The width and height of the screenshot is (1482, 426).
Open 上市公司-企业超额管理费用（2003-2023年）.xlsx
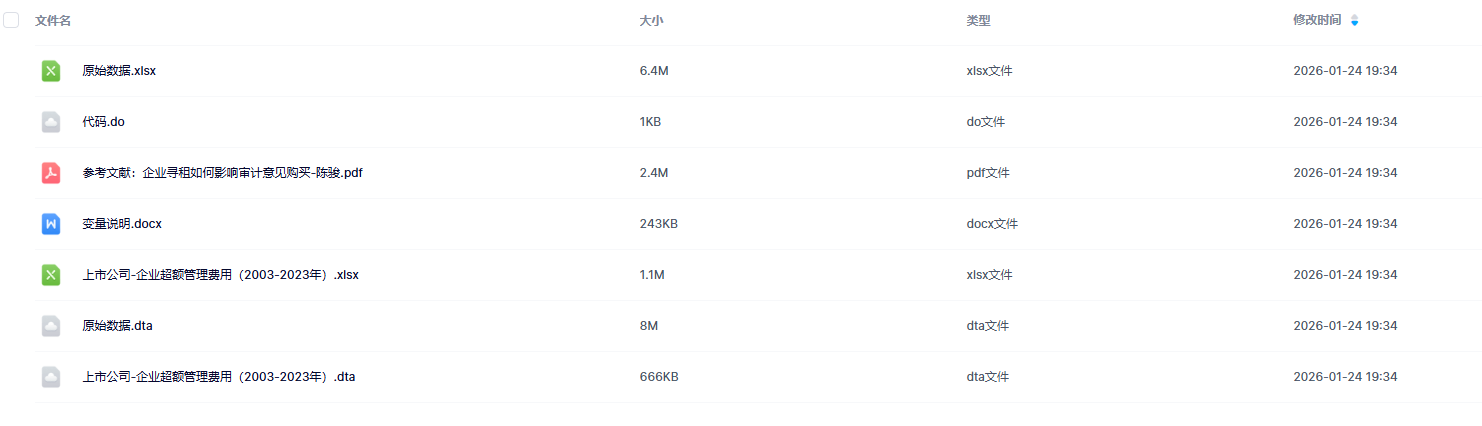(x=220, y=275)
